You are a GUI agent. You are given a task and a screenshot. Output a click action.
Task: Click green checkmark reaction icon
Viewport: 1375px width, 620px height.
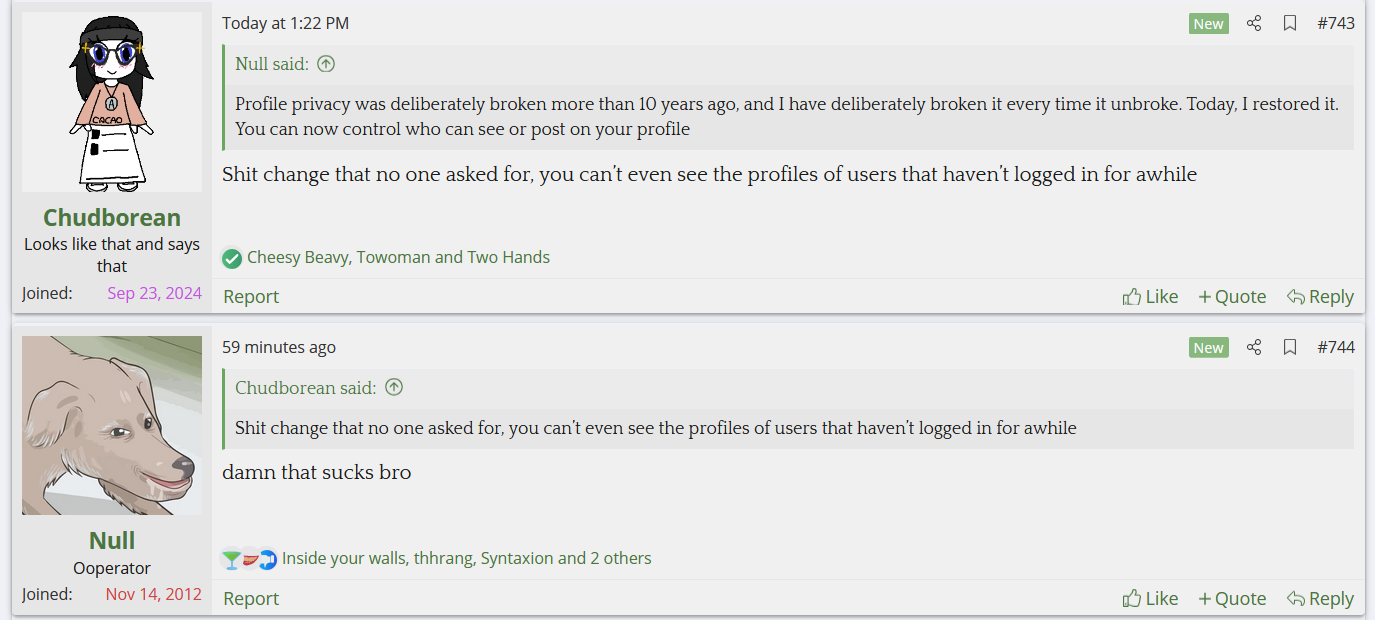coord(232,258)
